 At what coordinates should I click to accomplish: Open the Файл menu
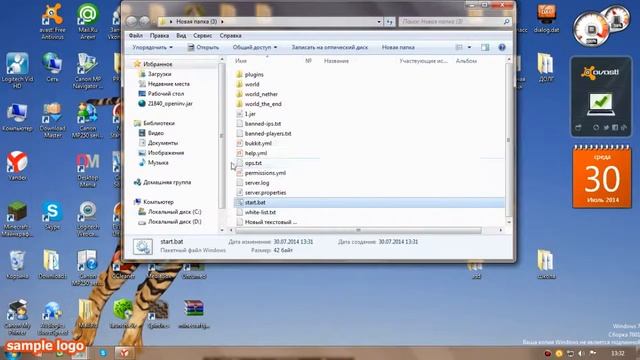[x=136, y=36]
